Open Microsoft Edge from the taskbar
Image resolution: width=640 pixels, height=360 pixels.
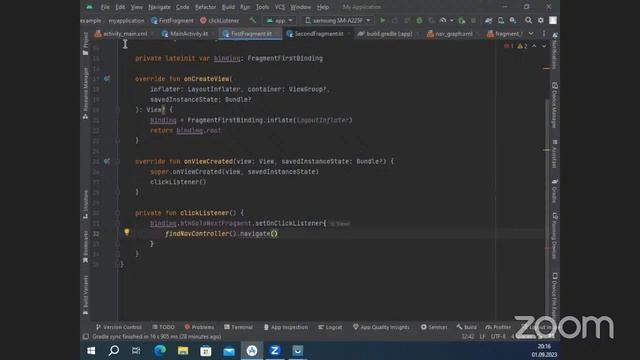(160, 351)
